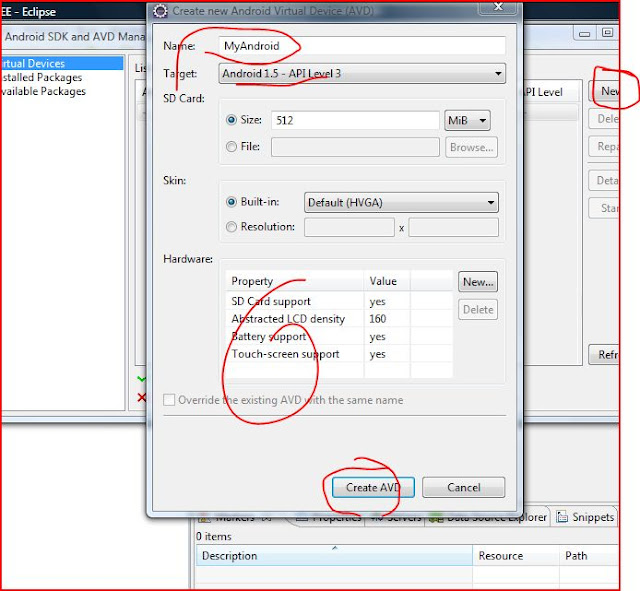Click the resolution width input field
The height and width of the screenshot is (591, 640).
pos(349,227)
